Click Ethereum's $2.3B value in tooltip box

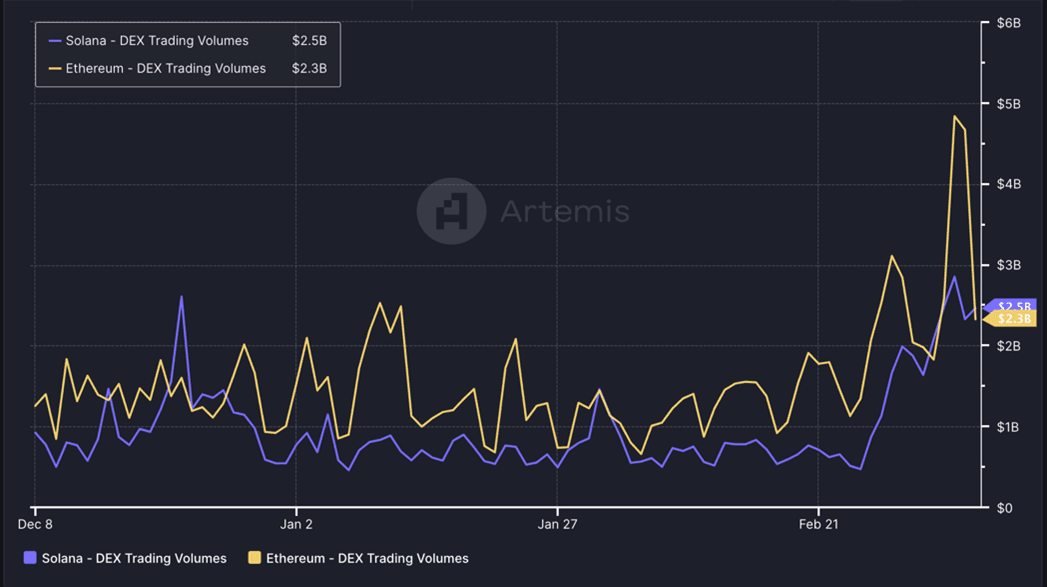(x=309, y=68)
